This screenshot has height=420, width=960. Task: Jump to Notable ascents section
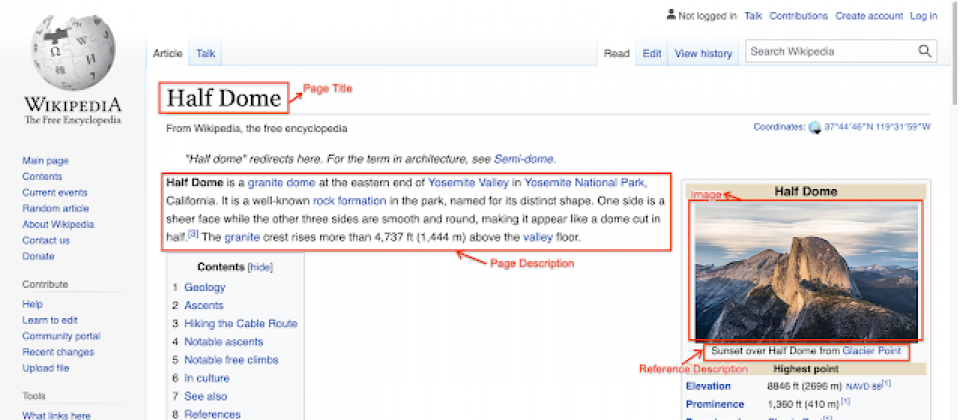pos(223,342)
